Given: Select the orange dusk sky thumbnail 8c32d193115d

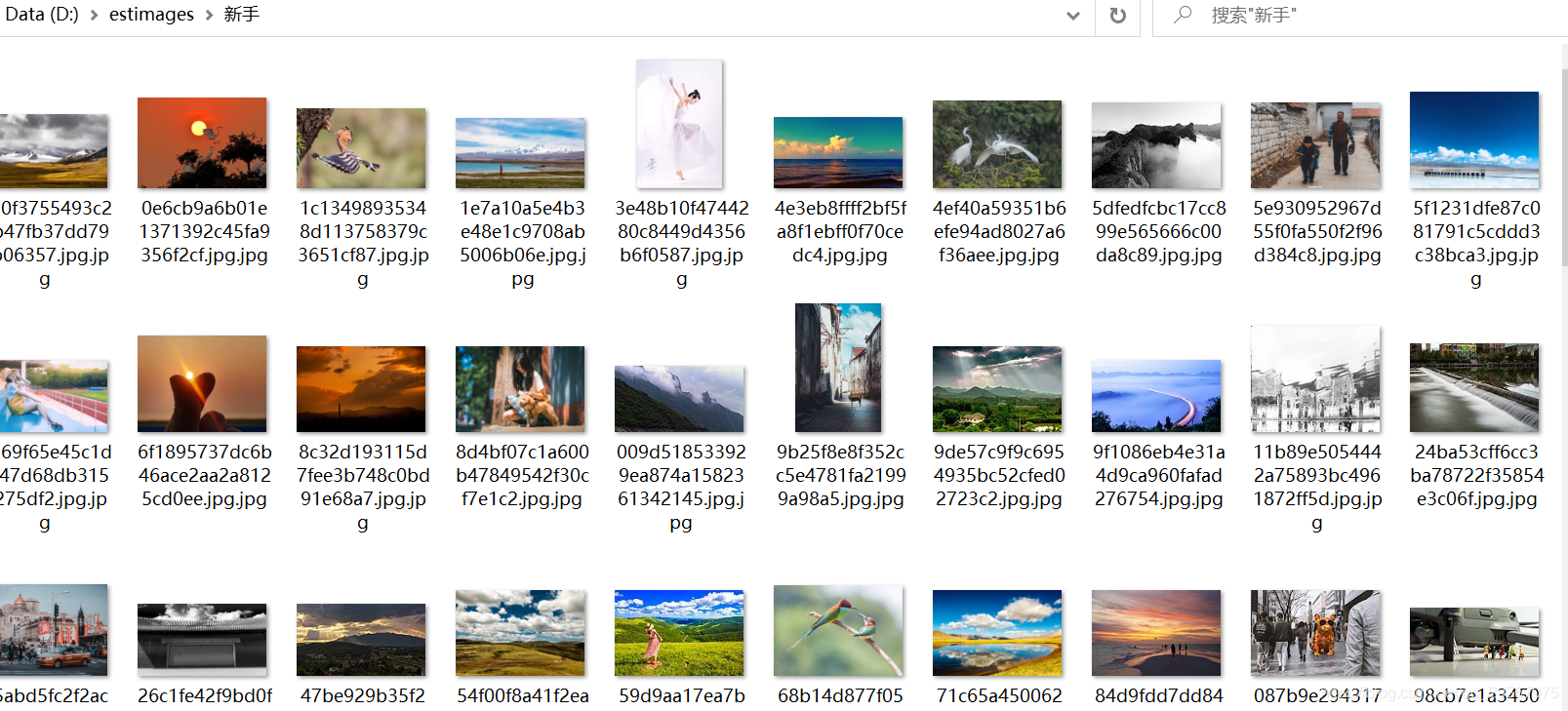Looking at the screenshot, I should click(361, 389).
